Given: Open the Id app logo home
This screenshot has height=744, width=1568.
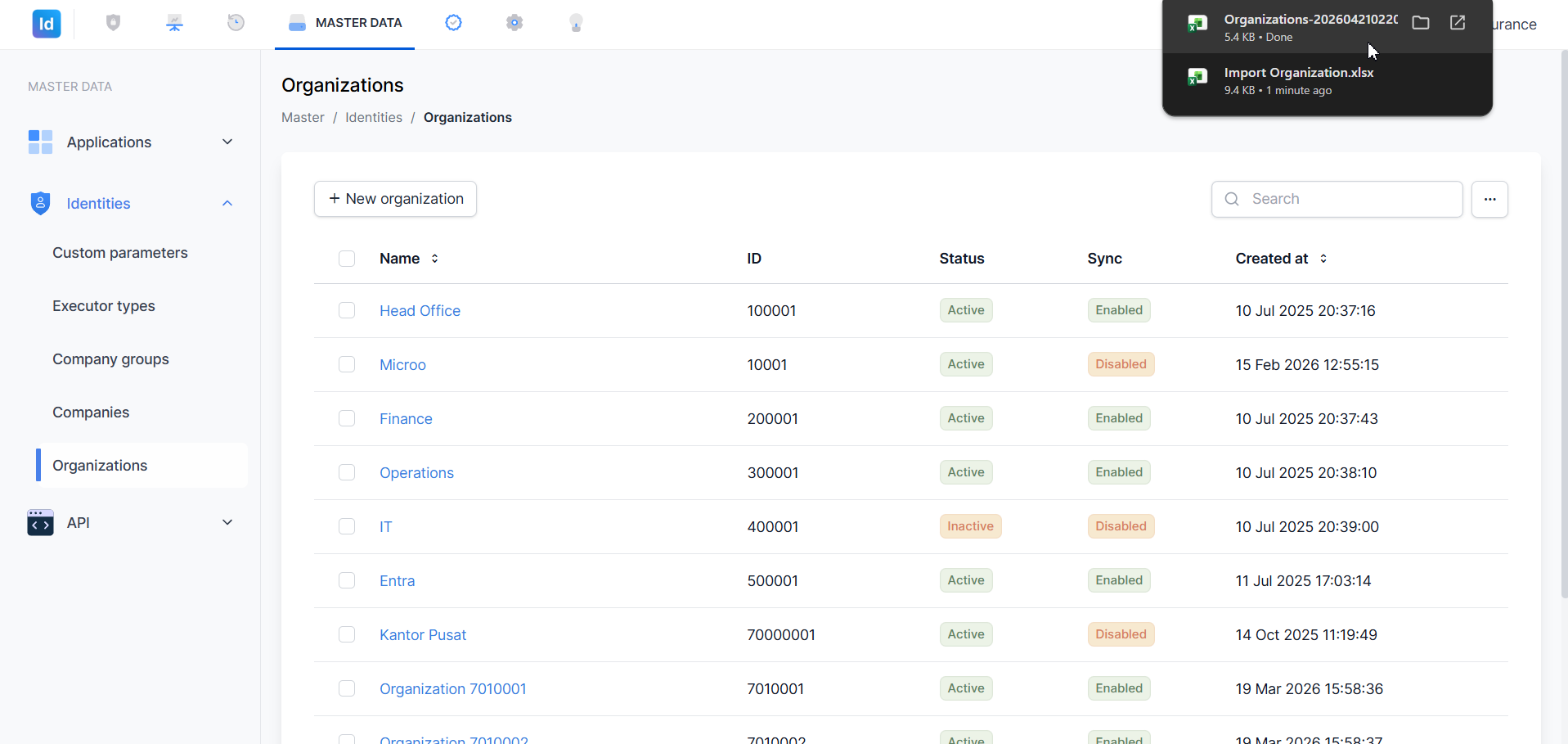Looking at the screenshot, I should point(47,24).
